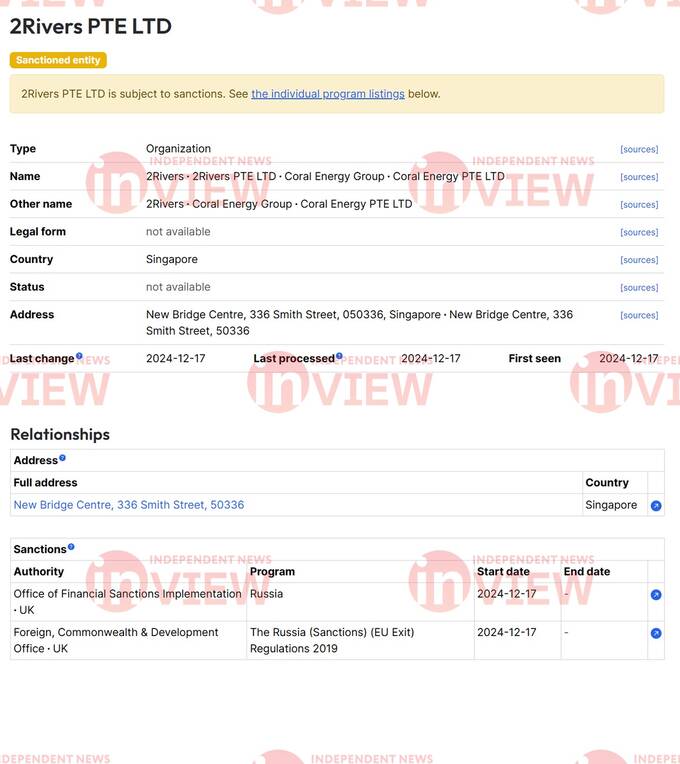Open arrow icon for Office of Financial Sanctions row

(x=656, y=595)
